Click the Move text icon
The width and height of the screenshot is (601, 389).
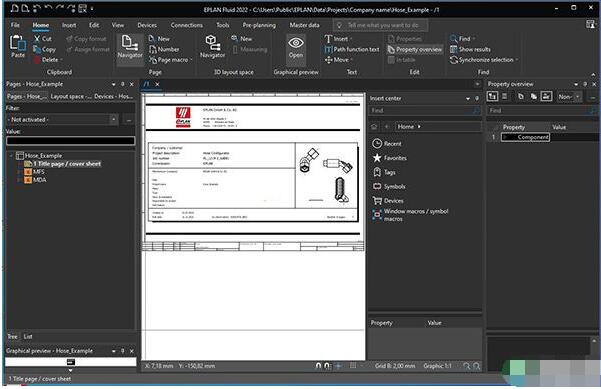[x=328, y=60]
